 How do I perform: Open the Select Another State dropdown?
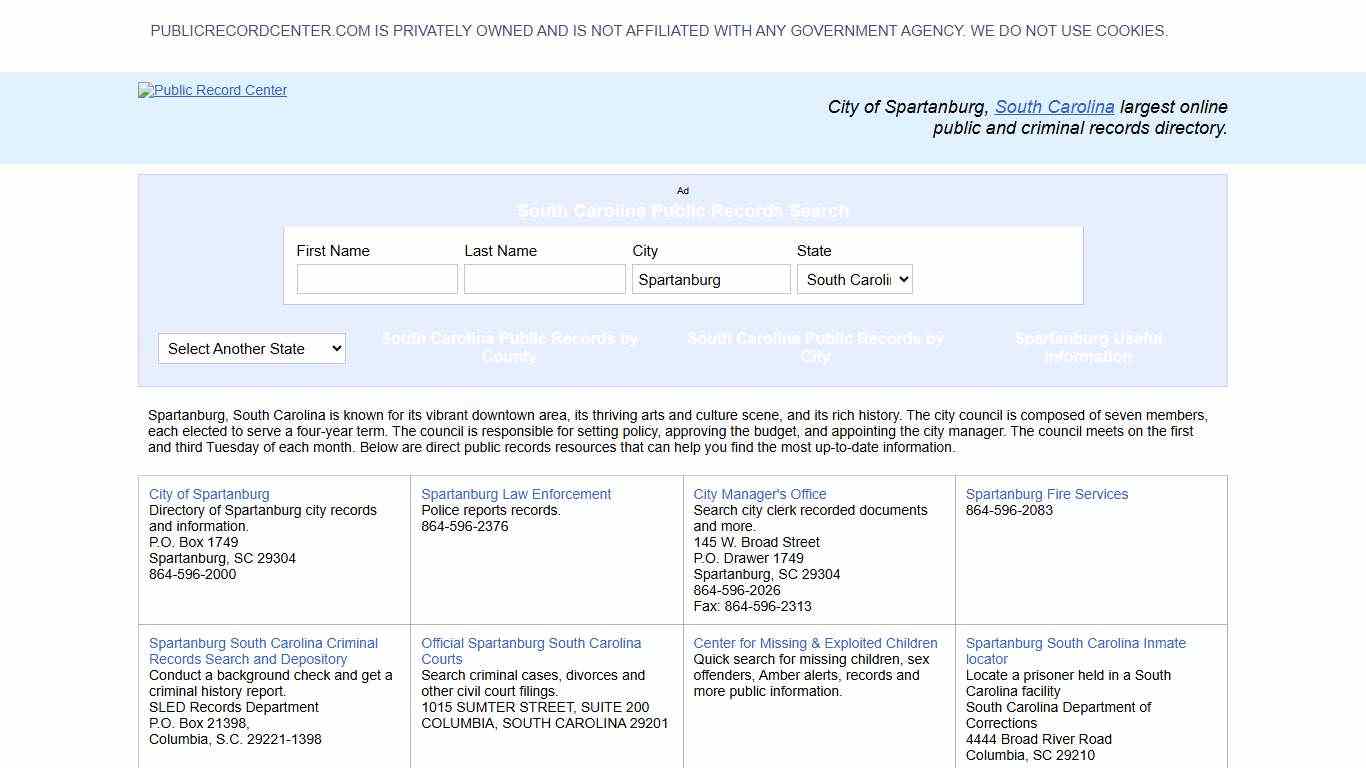point(251,348)
